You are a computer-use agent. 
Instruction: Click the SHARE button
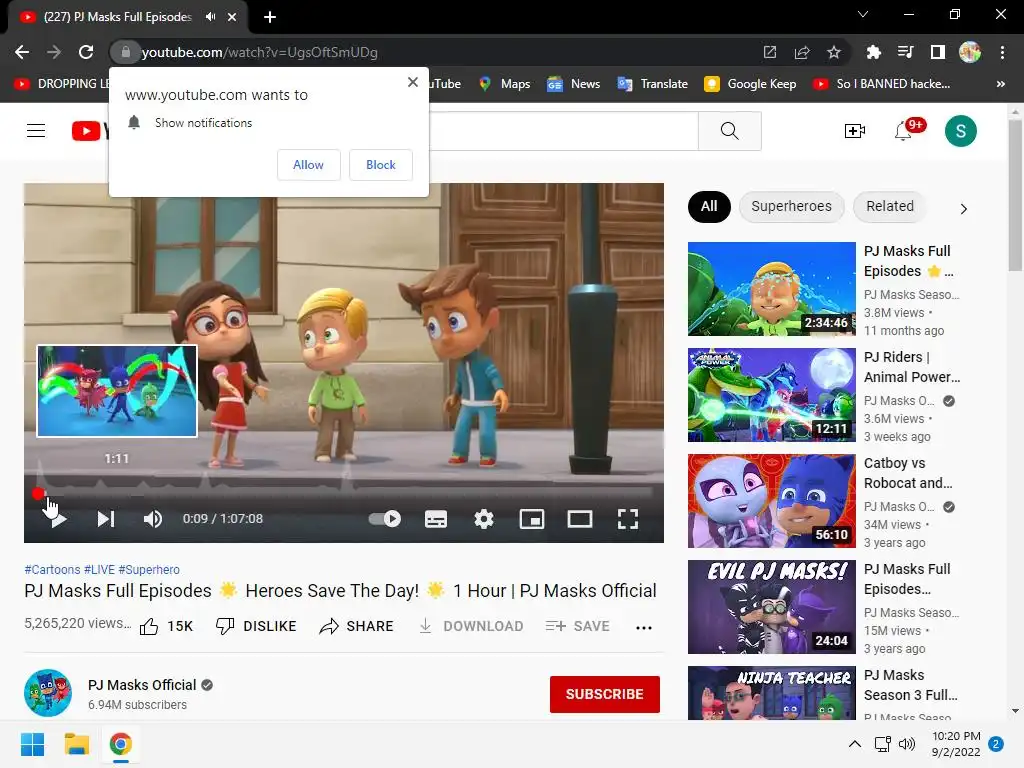pyautogui.click(x=357, y=626)
